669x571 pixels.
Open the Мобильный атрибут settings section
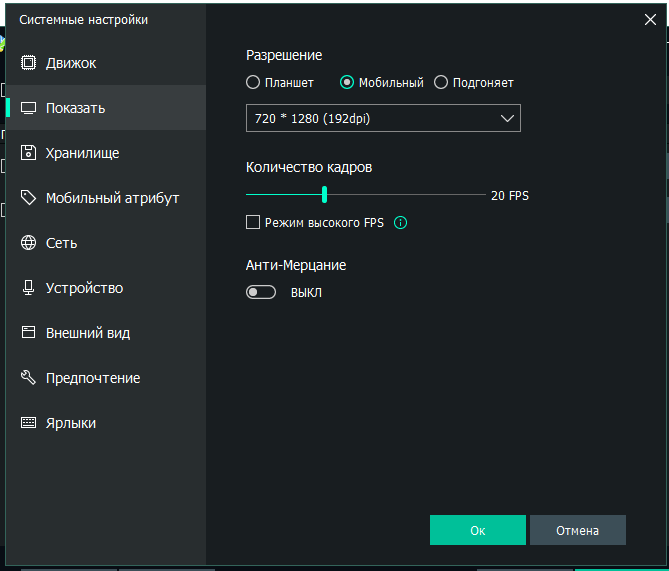click(112, 198)
